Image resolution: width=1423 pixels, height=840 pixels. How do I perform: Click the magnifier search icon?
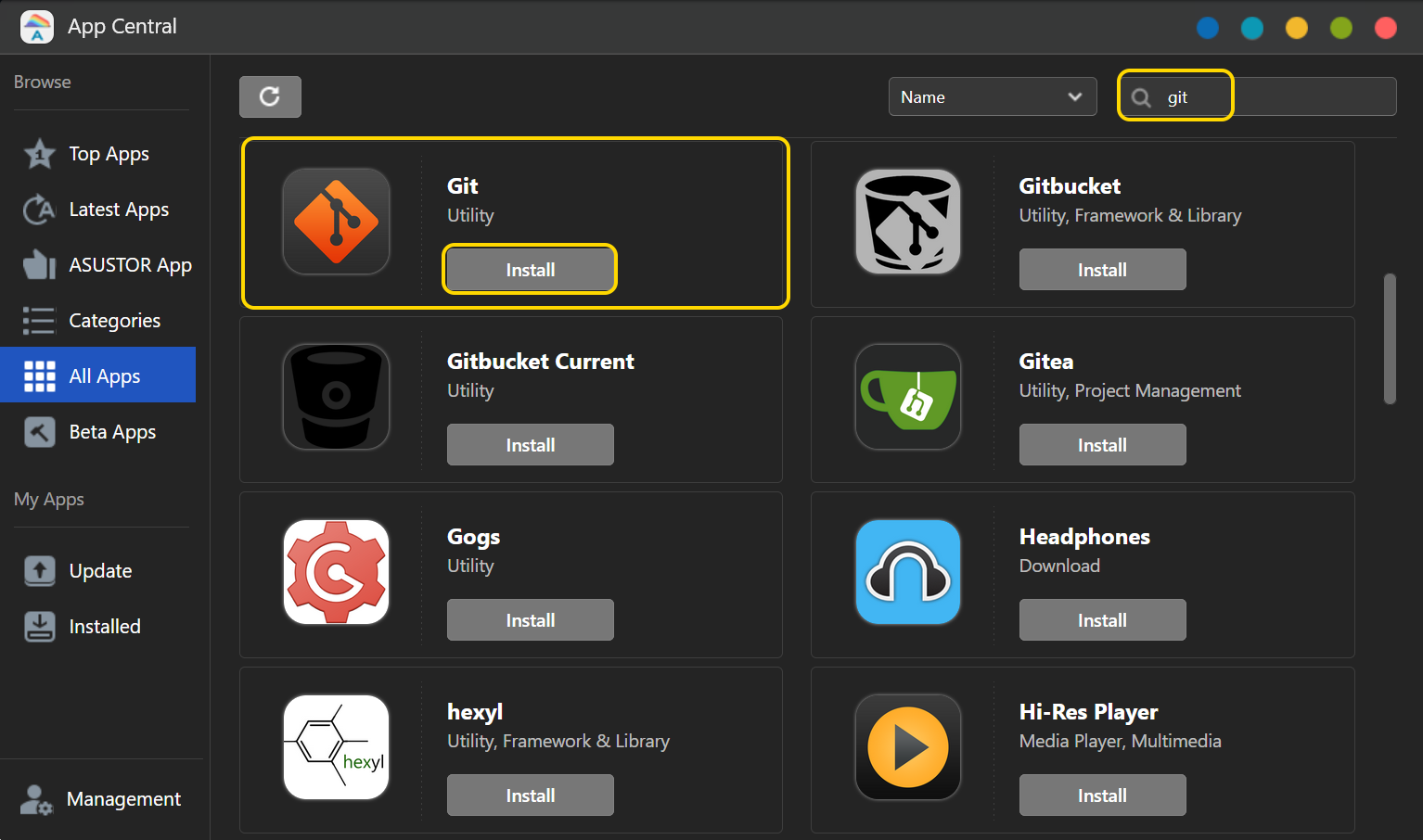click(x=1141, y=97)
